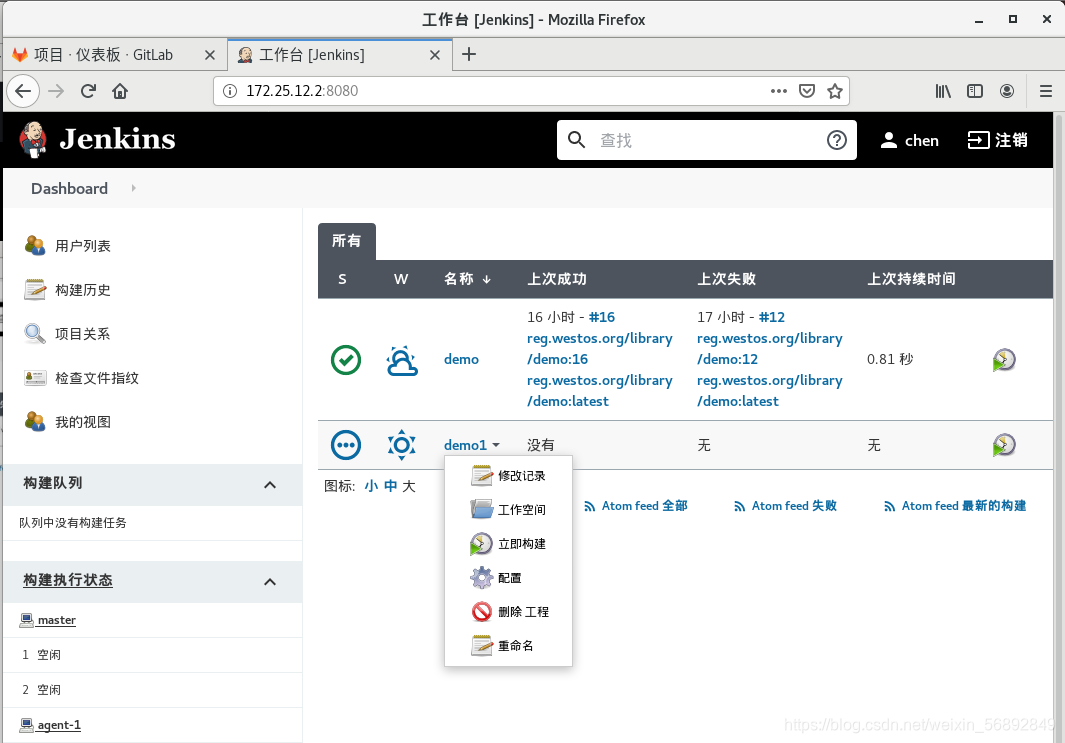Open Atom feed 最新的构建 link
1065x743 pixels.
coord(955,506)
